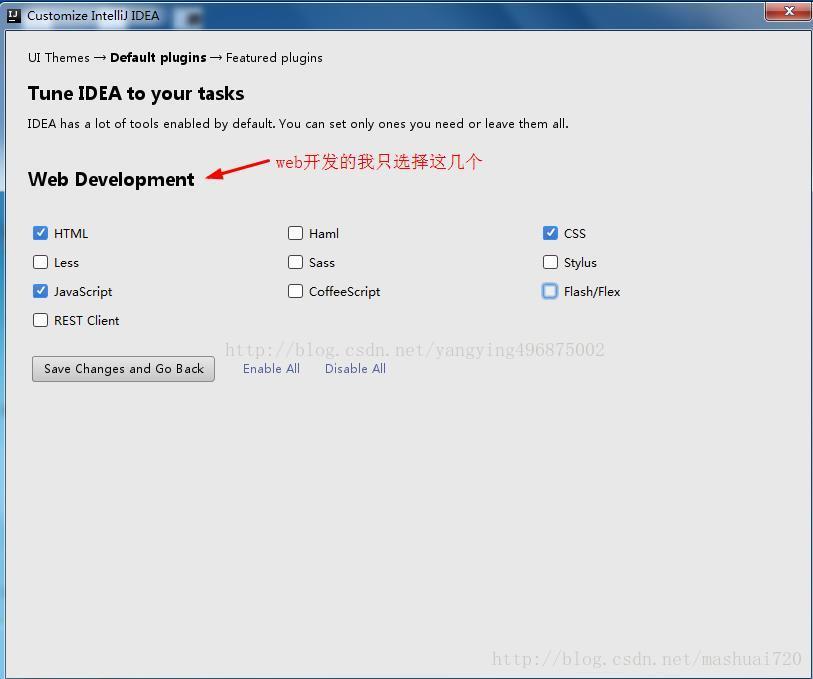
Task: Open Featured plugins from the breadcrumb
Action: (275, 58)
